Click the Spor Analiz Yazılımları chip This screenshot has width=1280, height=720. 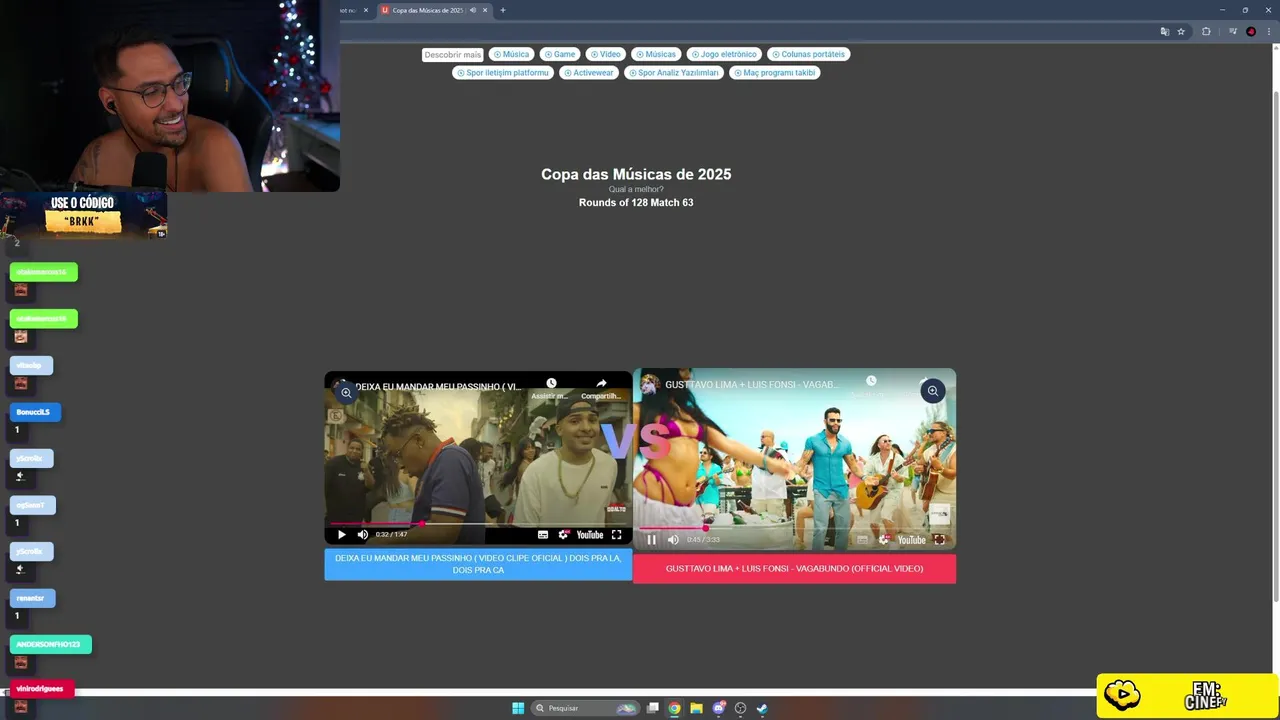(673, 73)
